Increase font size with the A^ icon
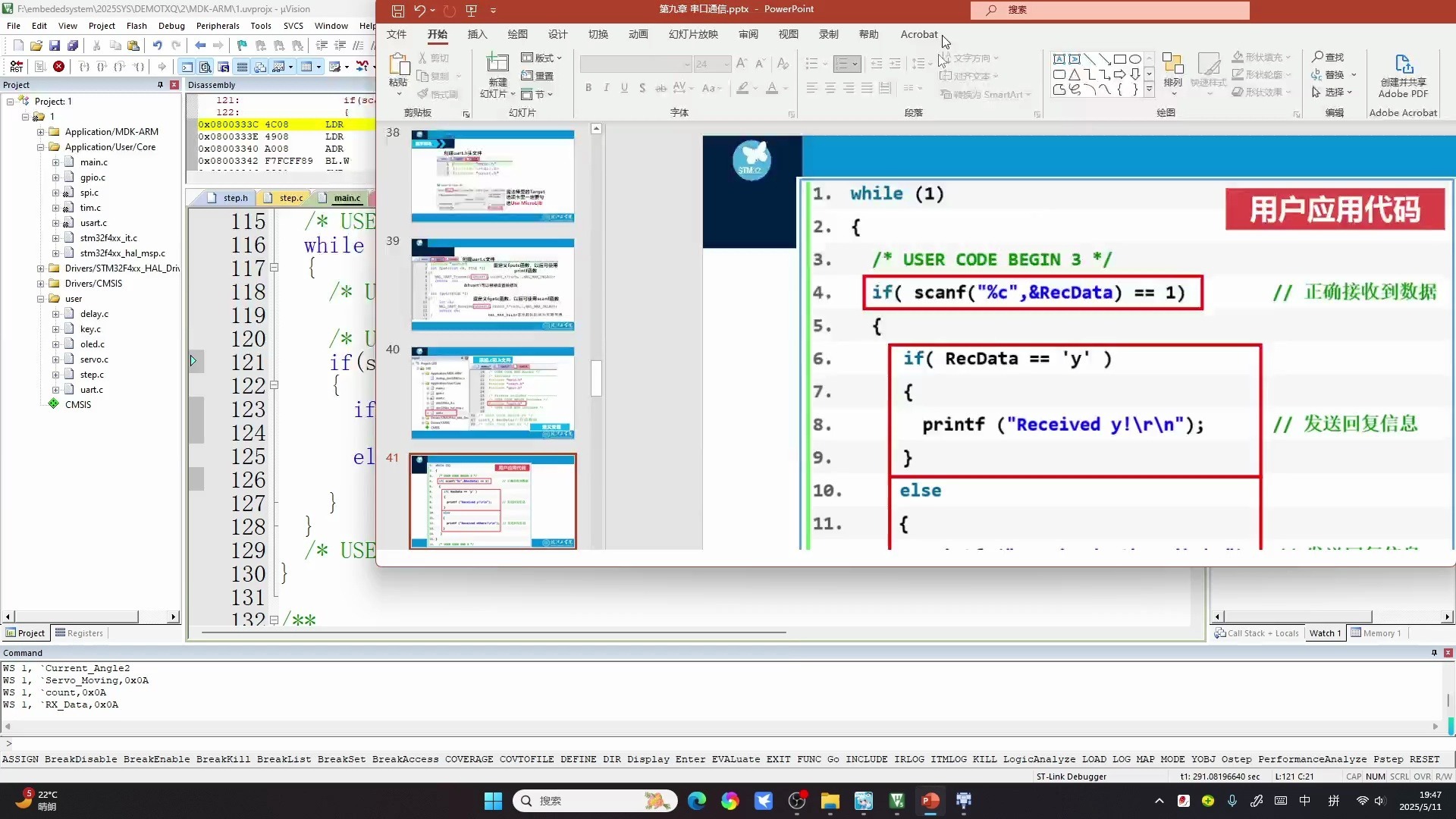 742,64
